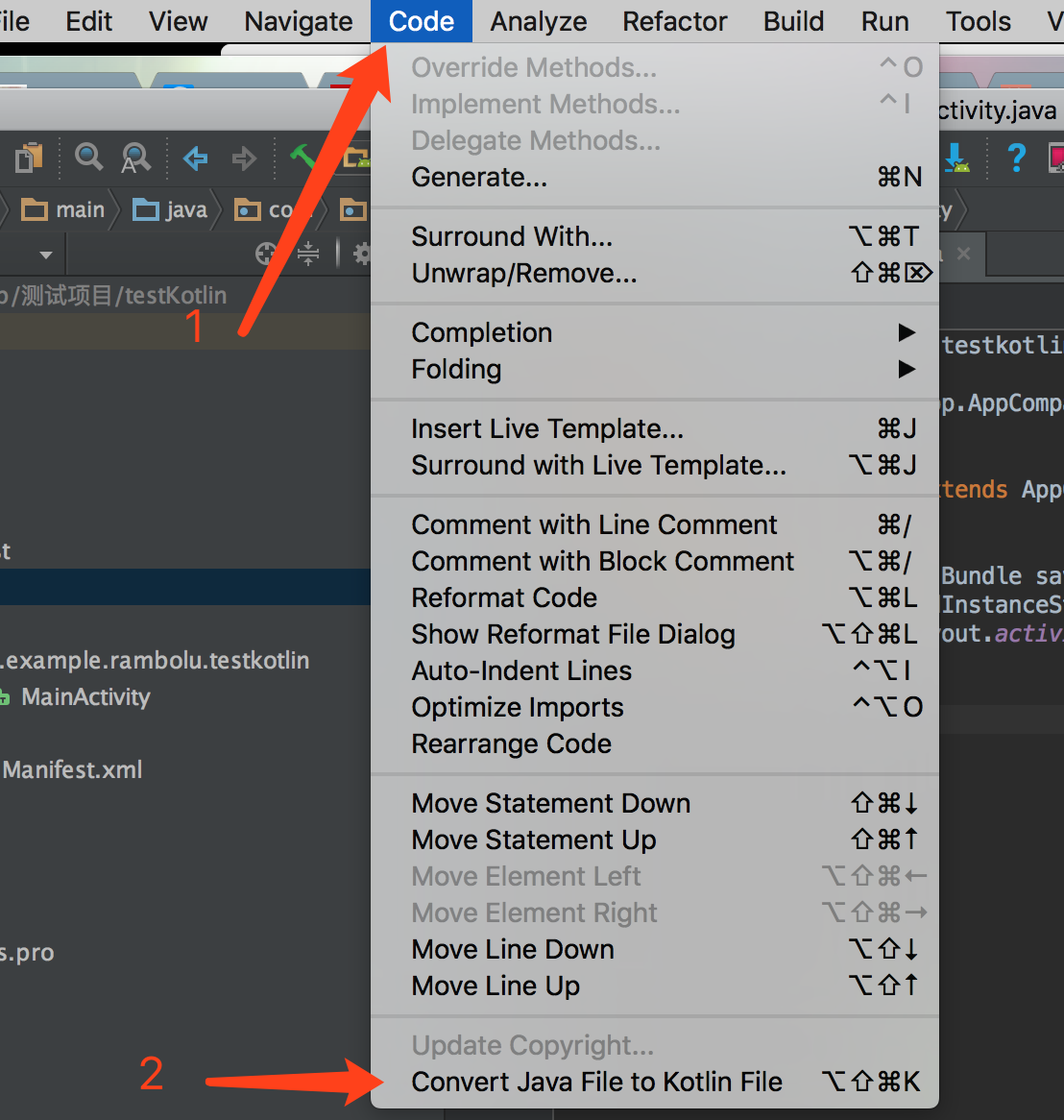Choose Comment with Line Comment
Screen dimensions: 1064x1120
coord(655,525)
